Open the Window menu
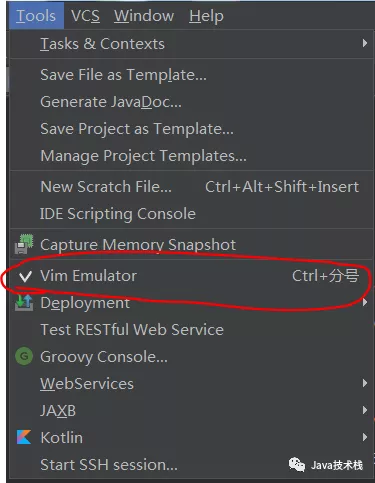This screenshot has width=375, height=483. tap(144, 16)
